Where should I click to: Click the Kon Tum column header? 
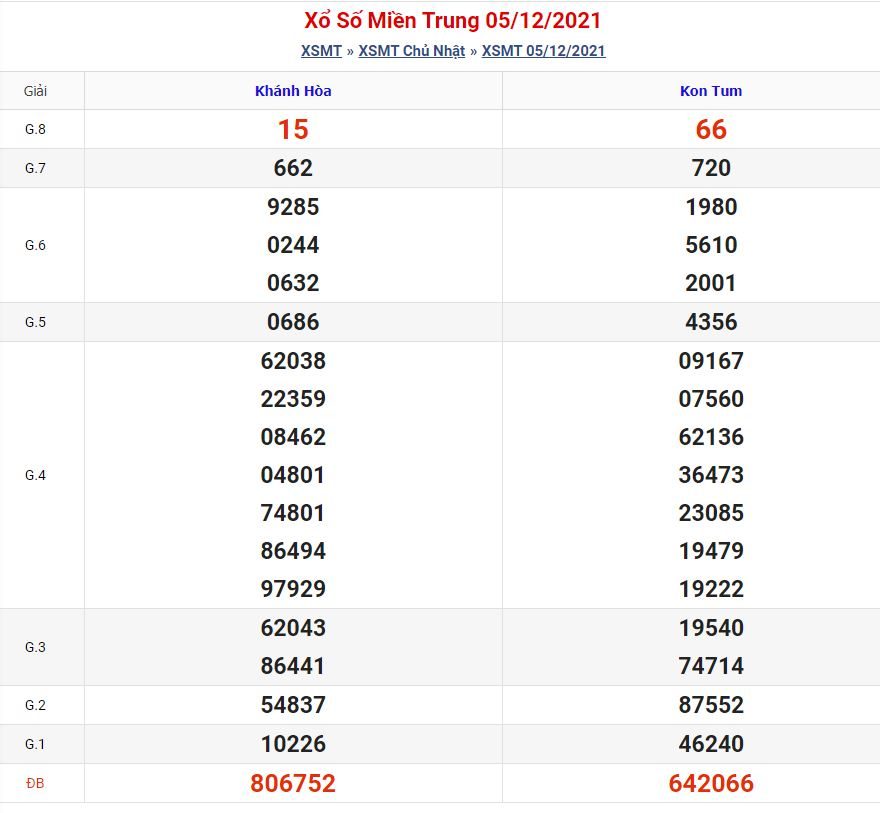[711, 91]
